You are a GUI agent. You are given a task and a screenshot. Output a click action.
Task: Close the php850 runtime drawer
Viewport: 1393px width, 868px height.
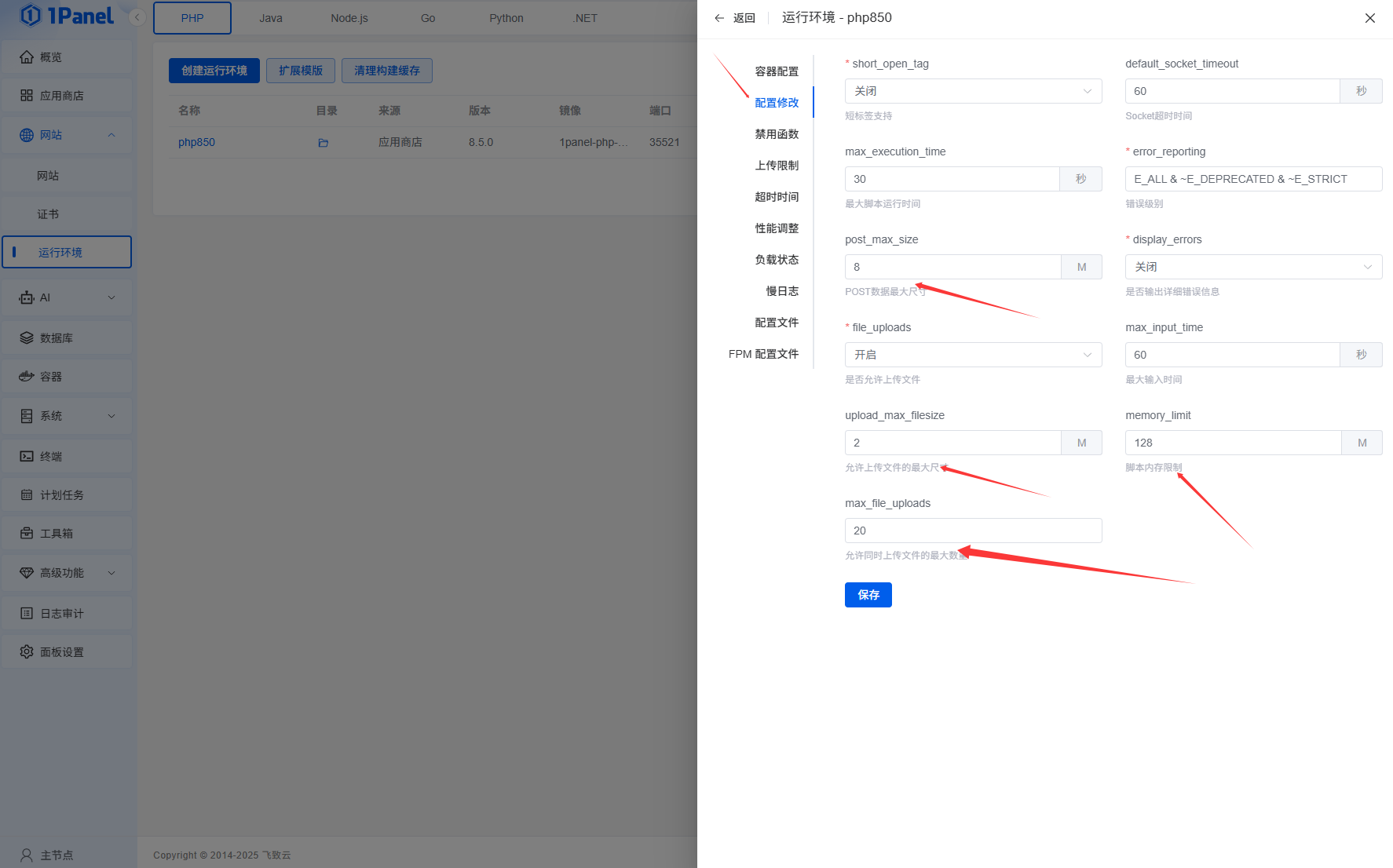pos(1369,18)
